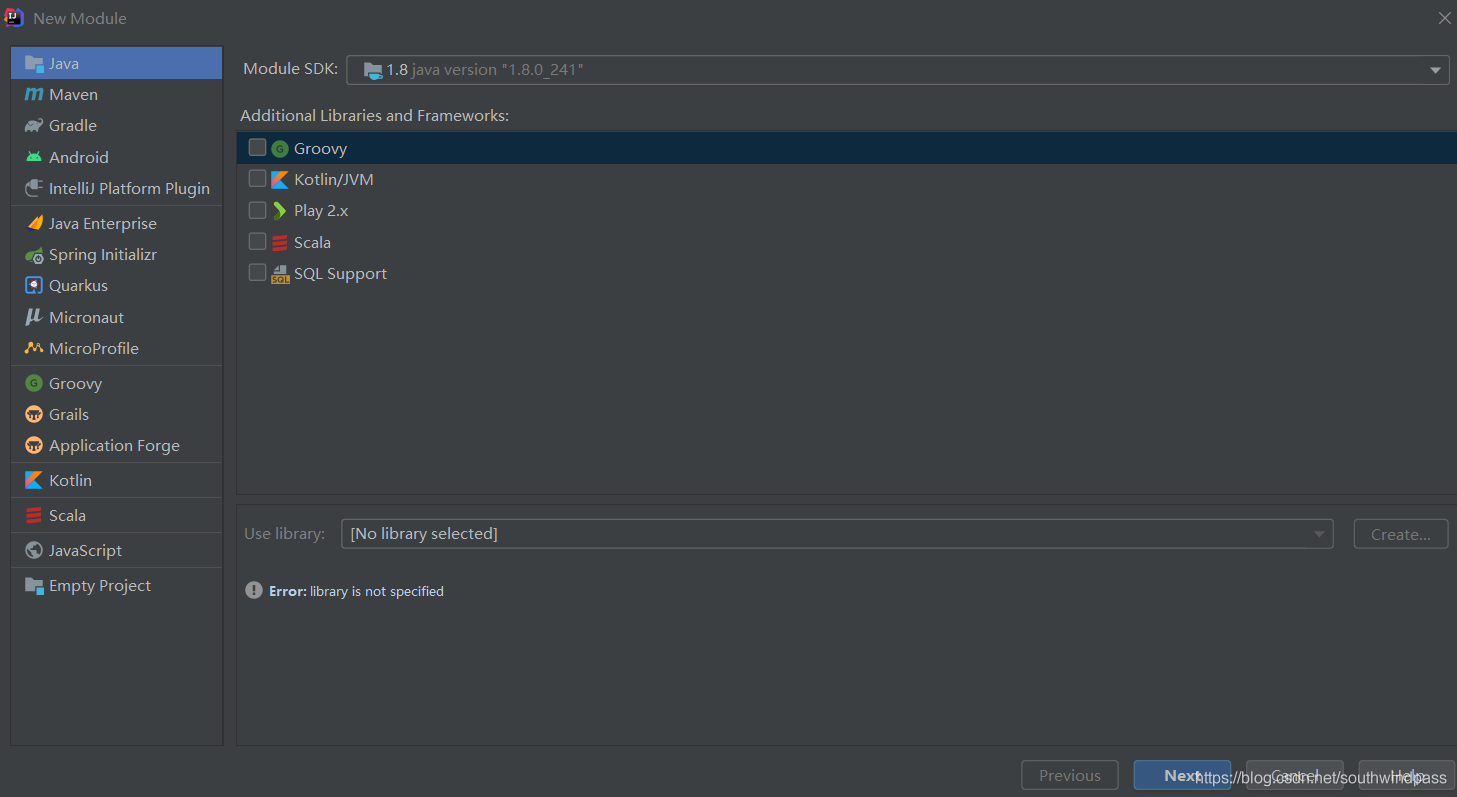Choose Java Enterprise module type
Image resolution: width=1457 pixels, height=797 pixels.
[116, 223]
